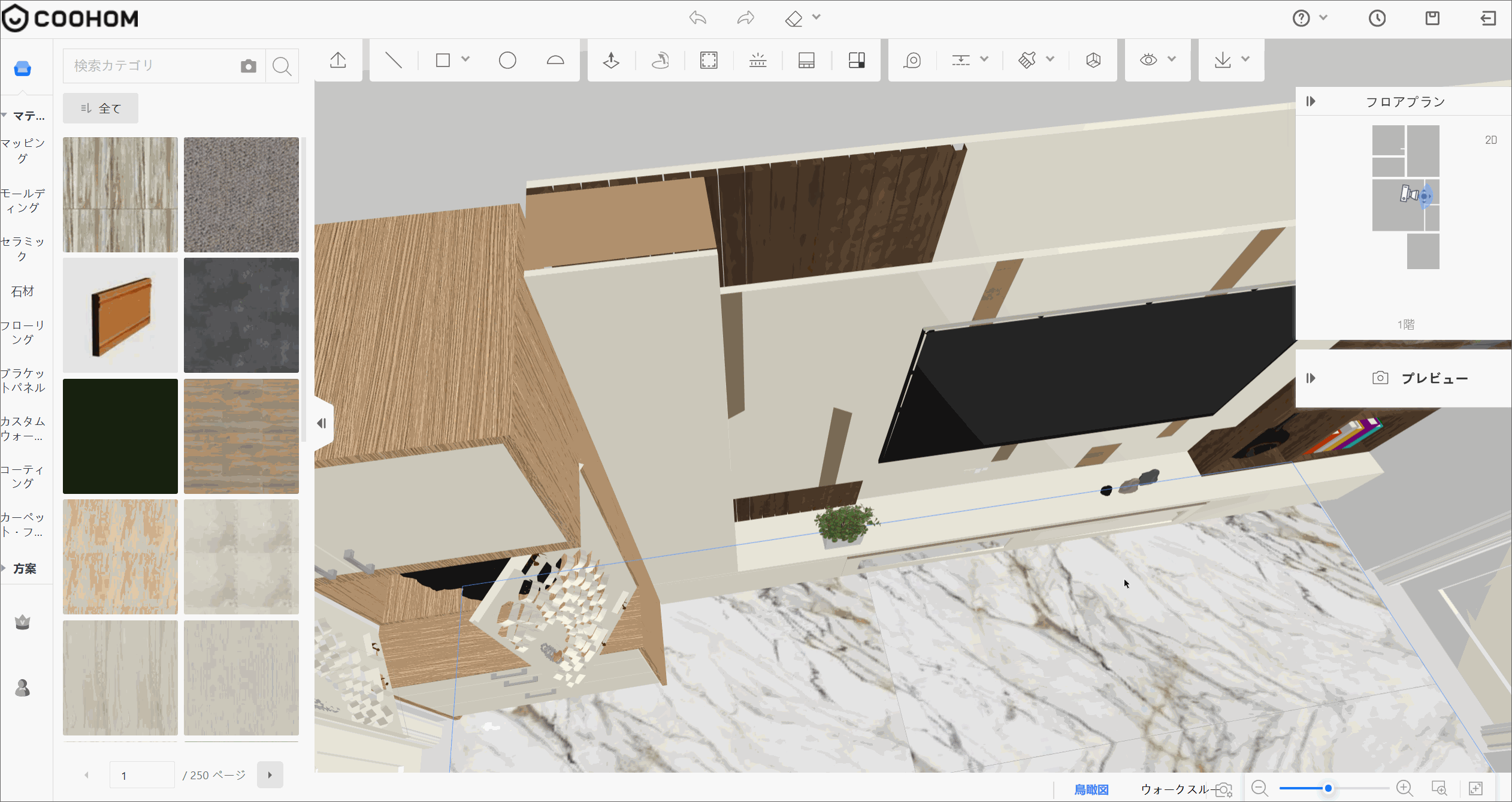1512x802 pixels.
Task: Click the magnifier search button
Action: (282, 66)
